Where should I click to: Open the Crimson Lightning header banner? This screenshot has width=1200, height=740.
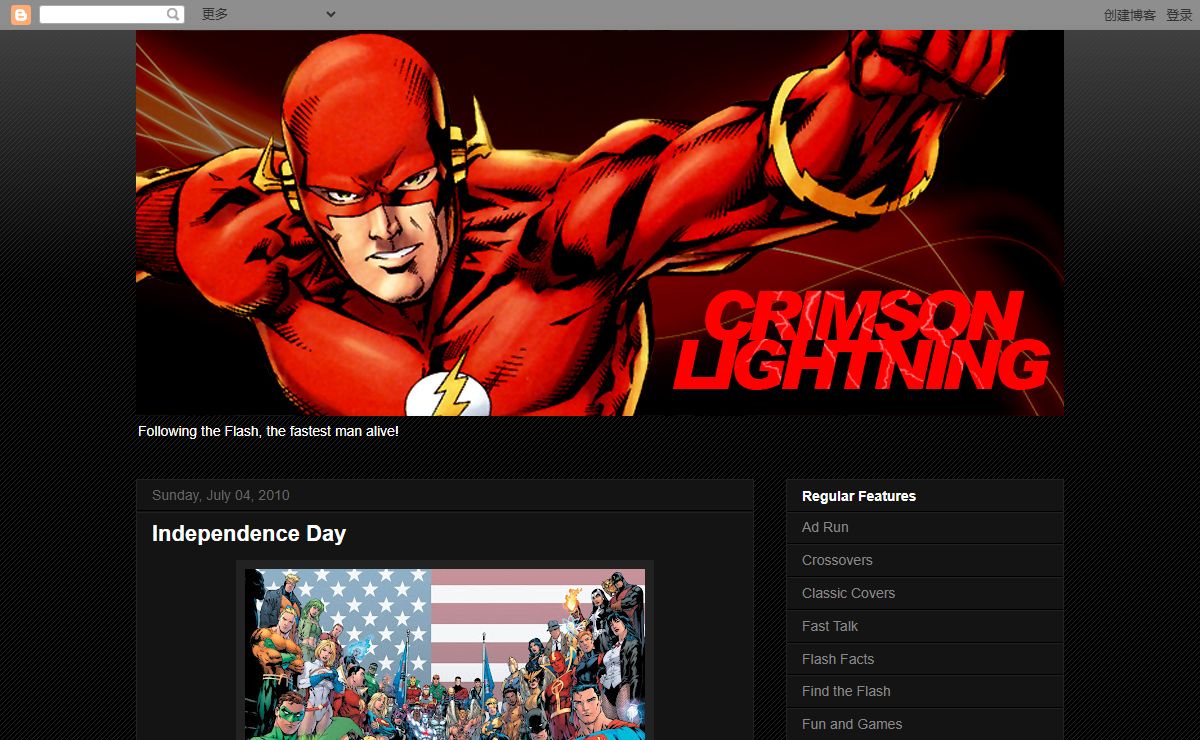tap(600, 223)
